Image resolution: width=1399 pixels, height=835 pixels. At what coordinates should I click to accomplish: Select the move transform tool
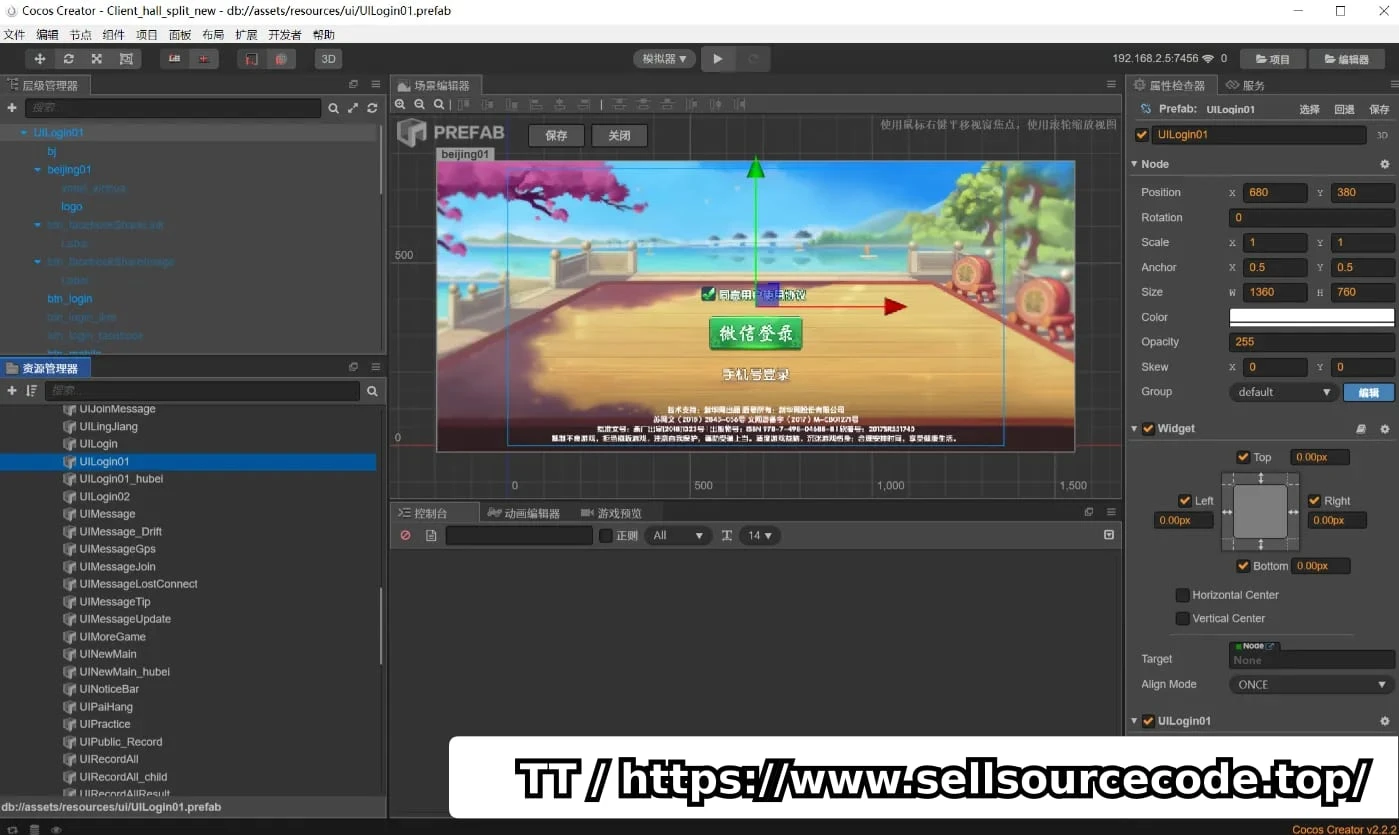pyautogui.click(x=40, y=59)
